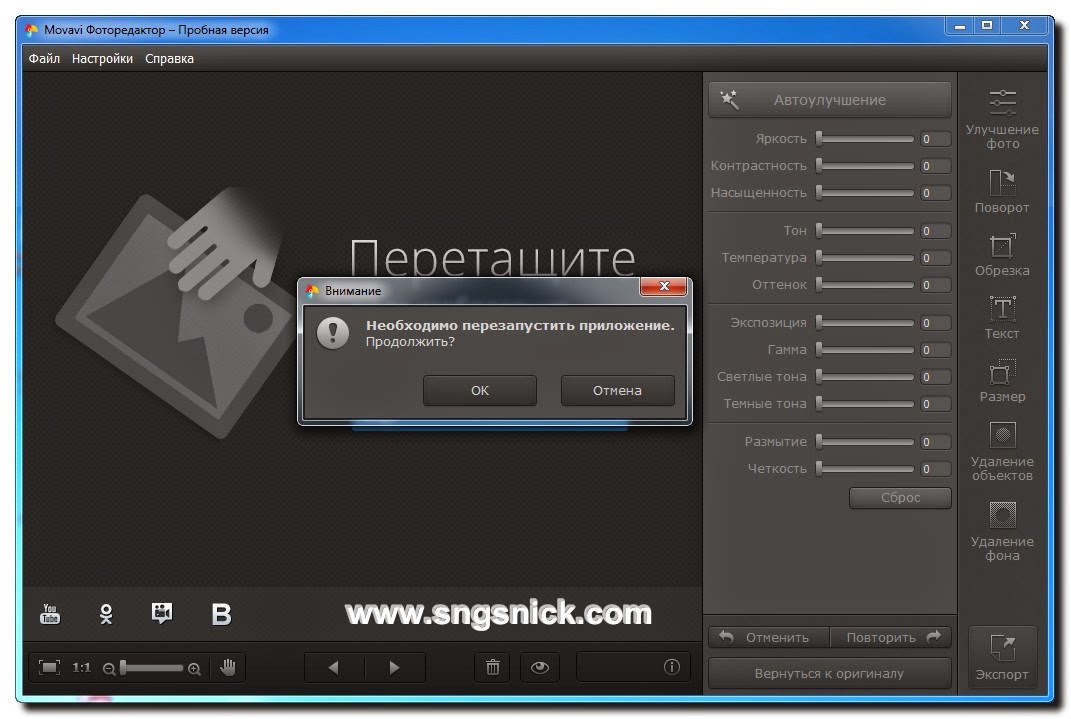1071x719 pixels.
Task: Click the Светлые тона slider
Action: (x=865, y=377)
